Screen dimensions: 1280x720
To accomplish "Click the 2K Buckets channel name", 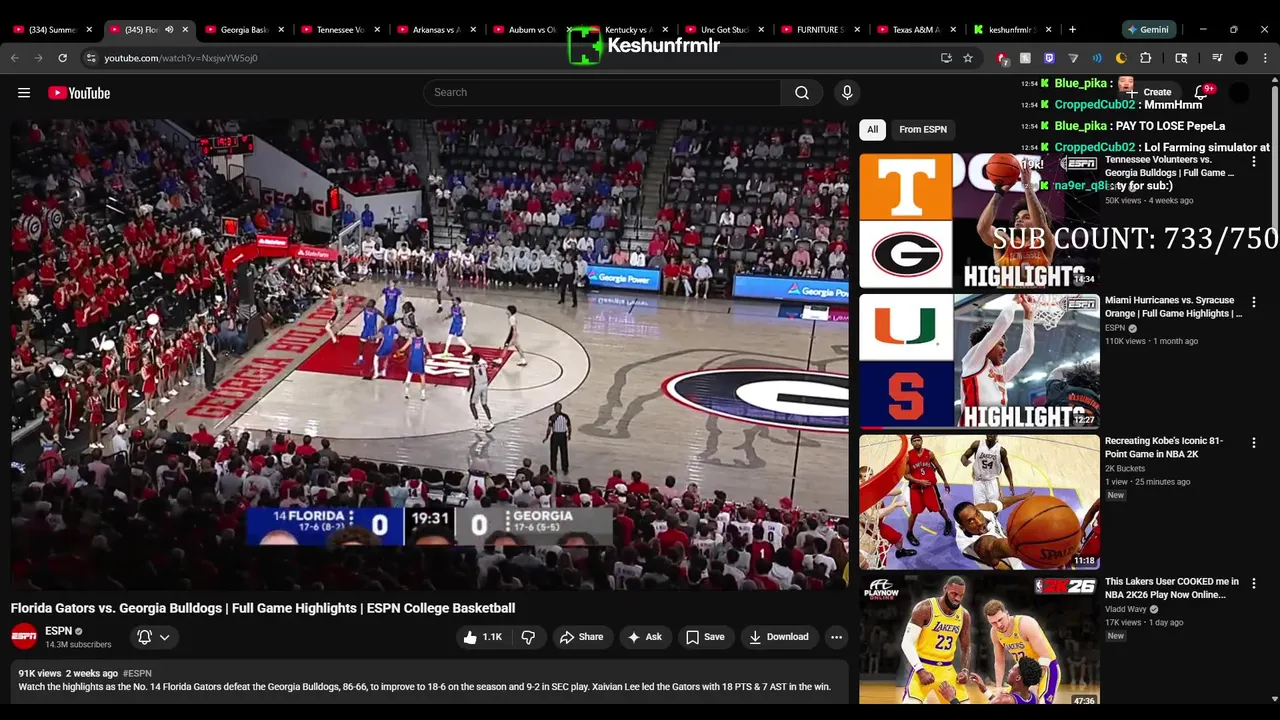I will click(1125, 468).
